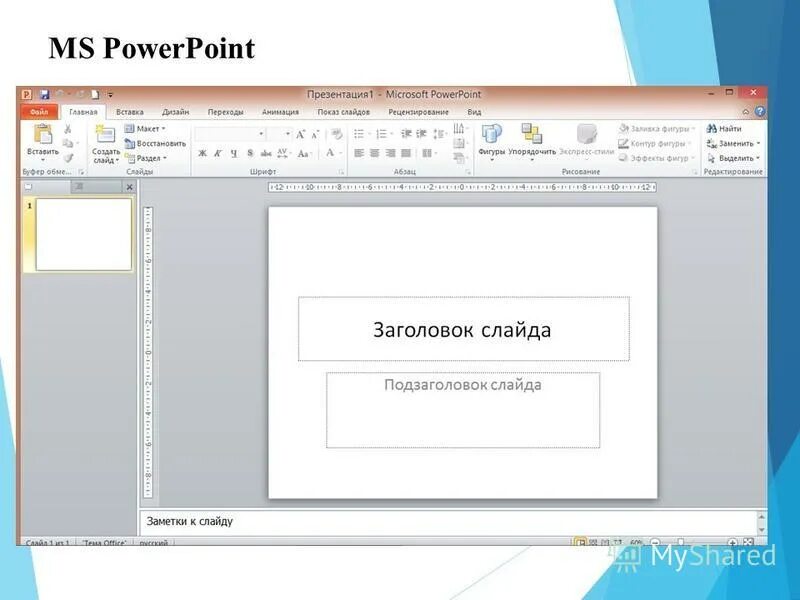This screenshot has height=600, width=800.
Task: Open Раздел (Section) dropdown
Action: click(x=146, y=158)
